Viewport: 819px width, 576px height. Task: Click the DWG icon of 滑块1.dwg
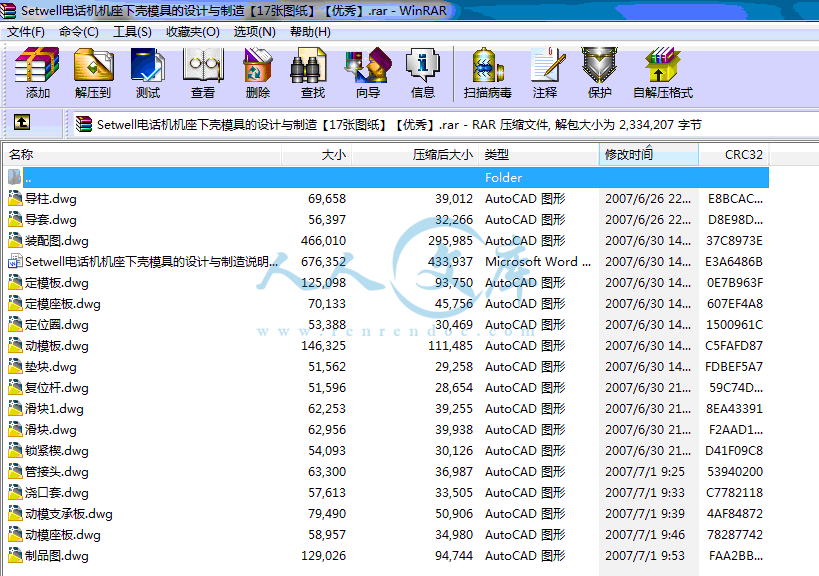(15, 408)
